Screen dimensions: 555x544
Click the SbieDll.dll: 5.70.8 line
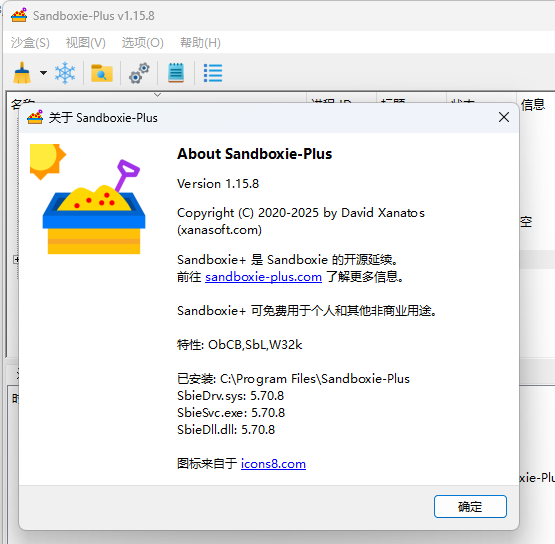tap(226, 430)
